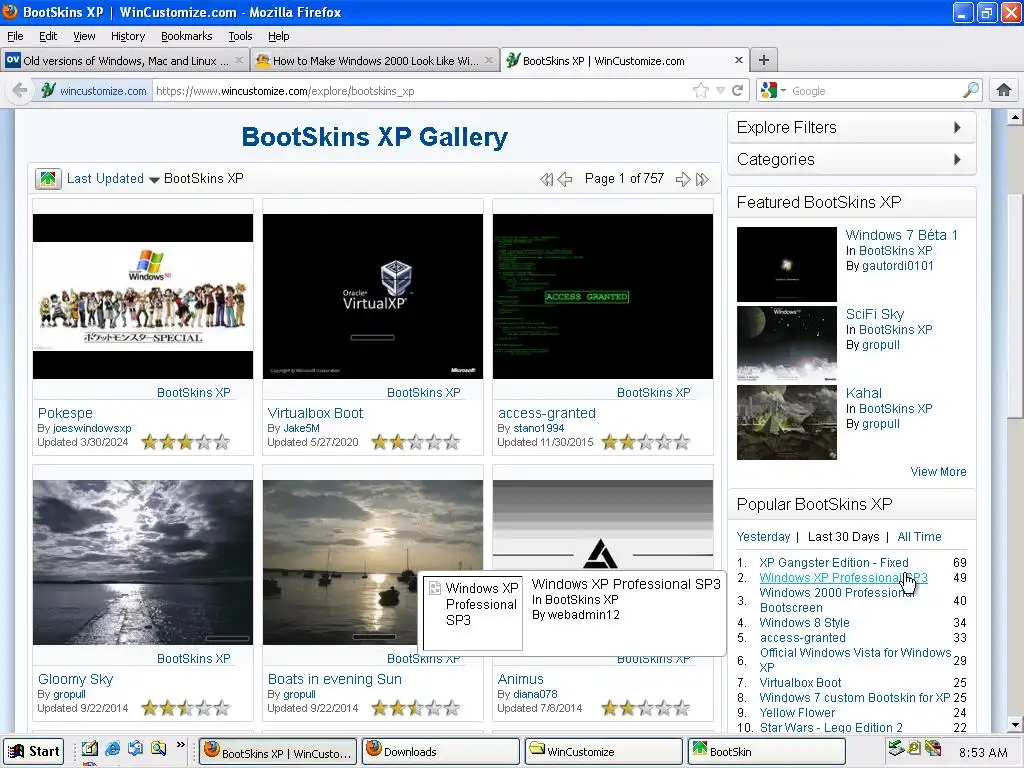The height and width of the screenshot is (768, 1024).
Task: Click the SciFi Sky featured link
Action: tap(874, 314)
